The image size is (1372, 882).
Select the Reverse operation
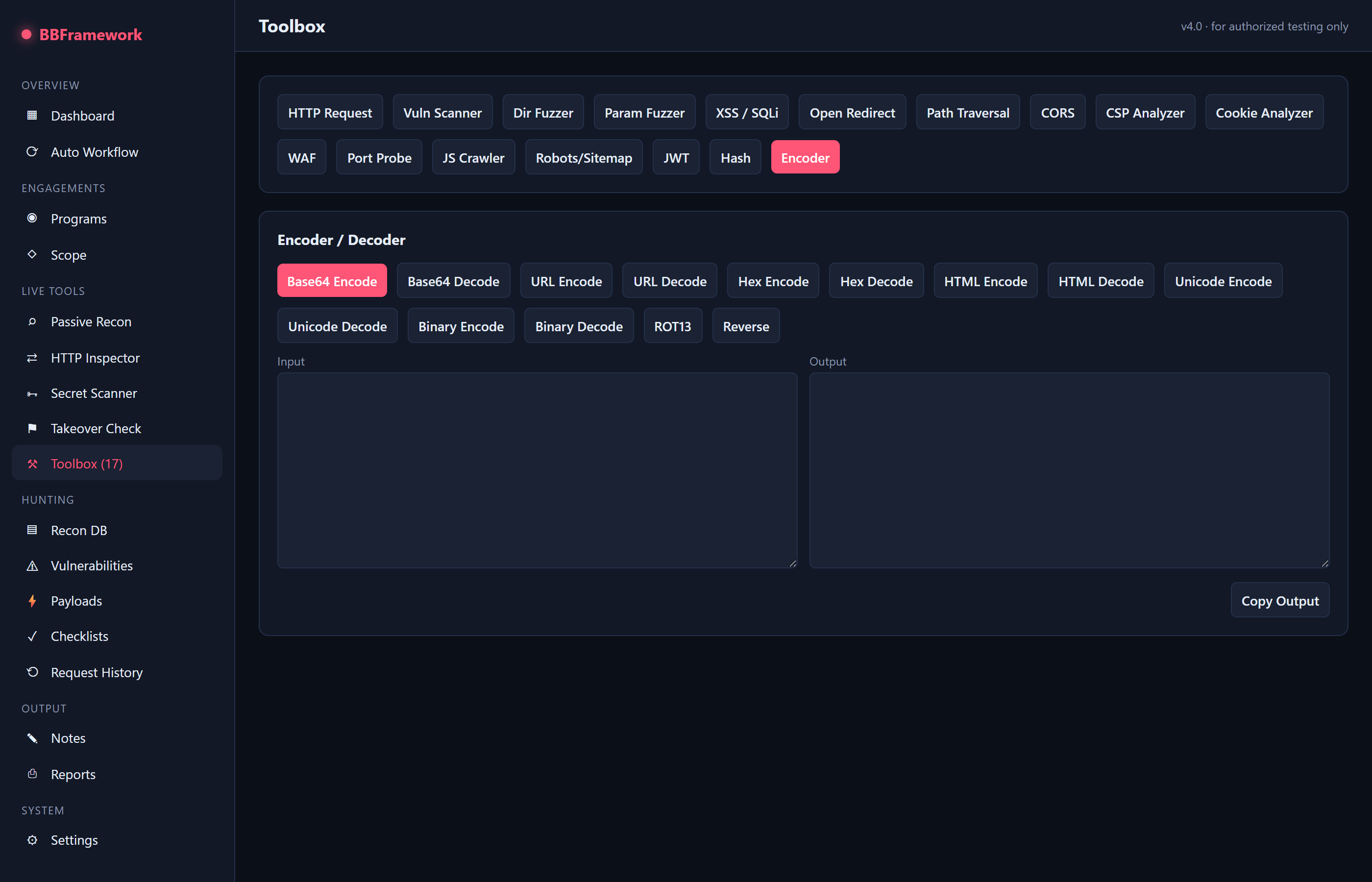coord(746,326)
